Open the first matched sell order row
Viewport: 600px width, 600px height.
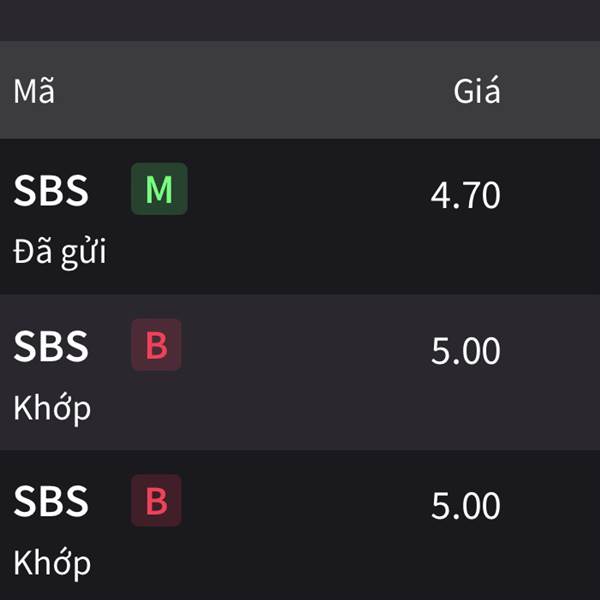click(x=300, y=372)
